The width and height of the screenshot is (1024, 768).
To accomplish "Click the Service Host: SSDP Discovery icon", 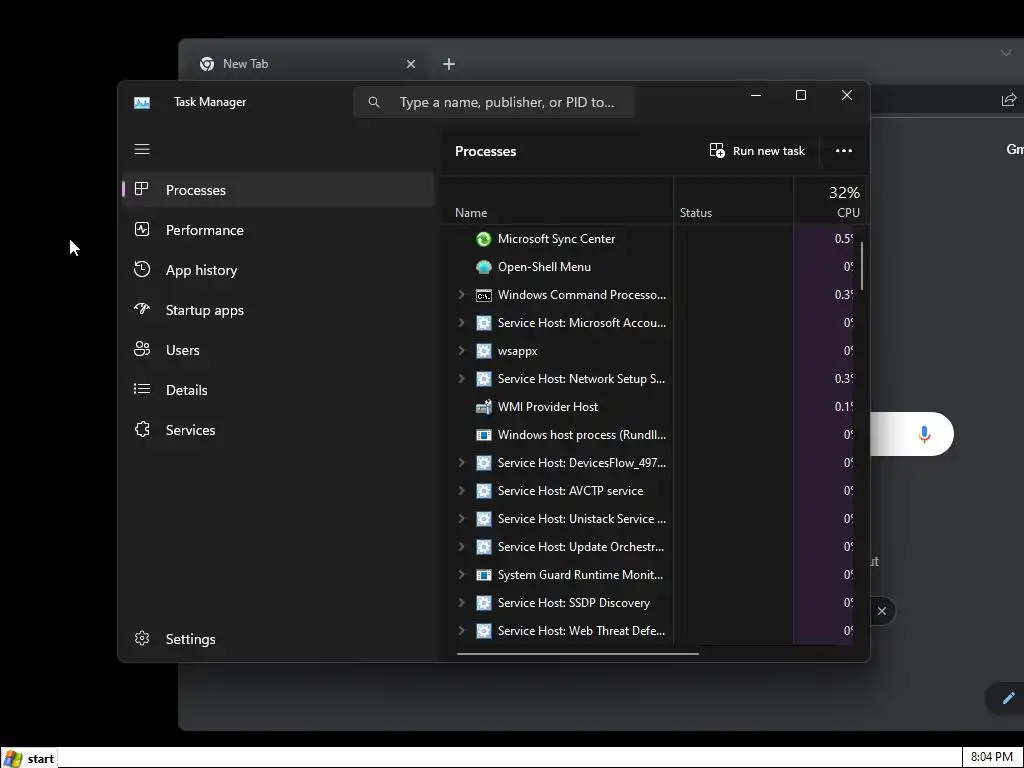I will 483,603.
